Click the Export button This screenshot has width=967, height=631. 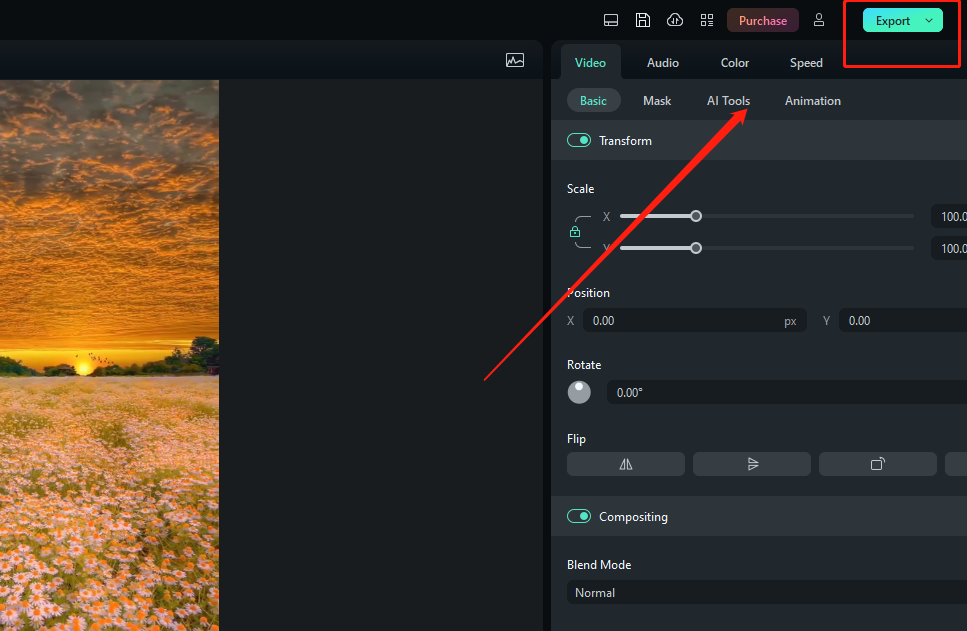[x=891, y=19]
